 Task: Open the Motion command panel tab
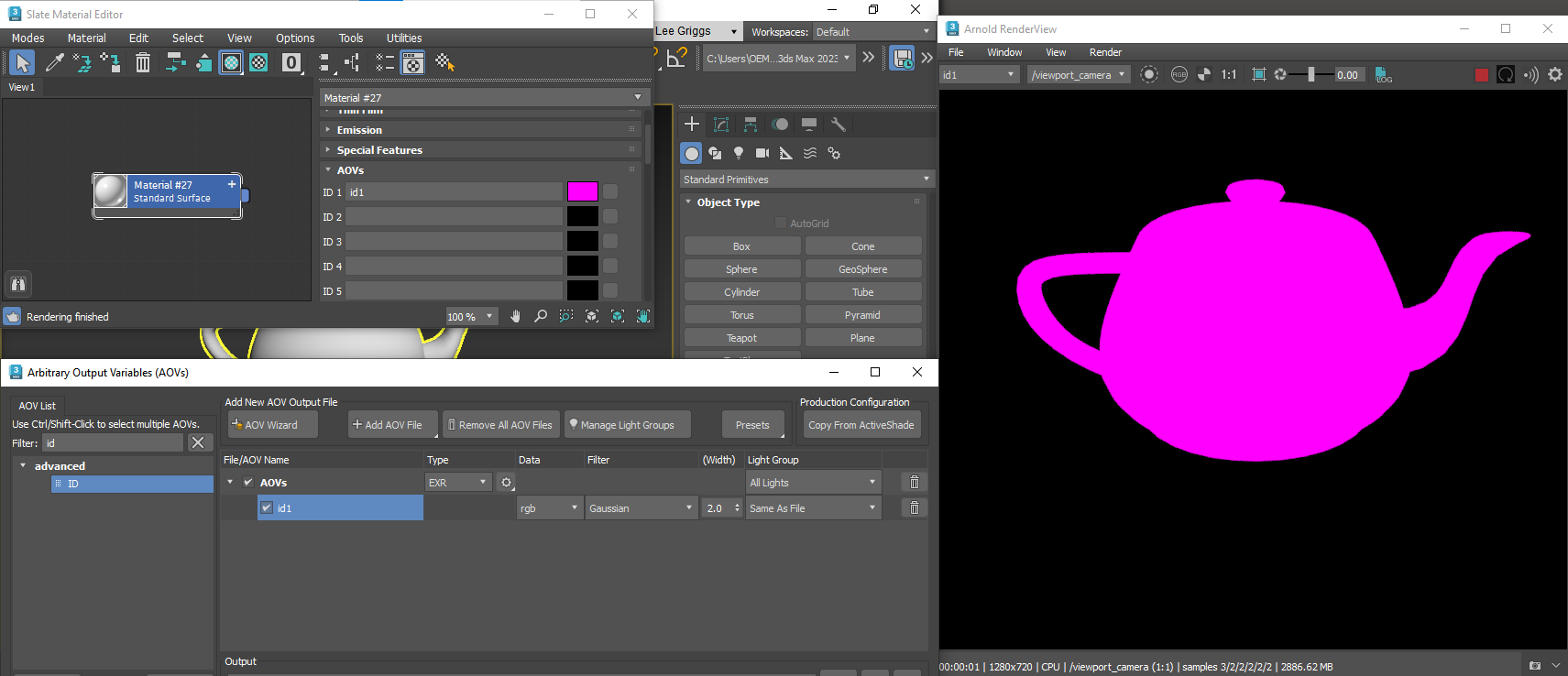(780, 125)
